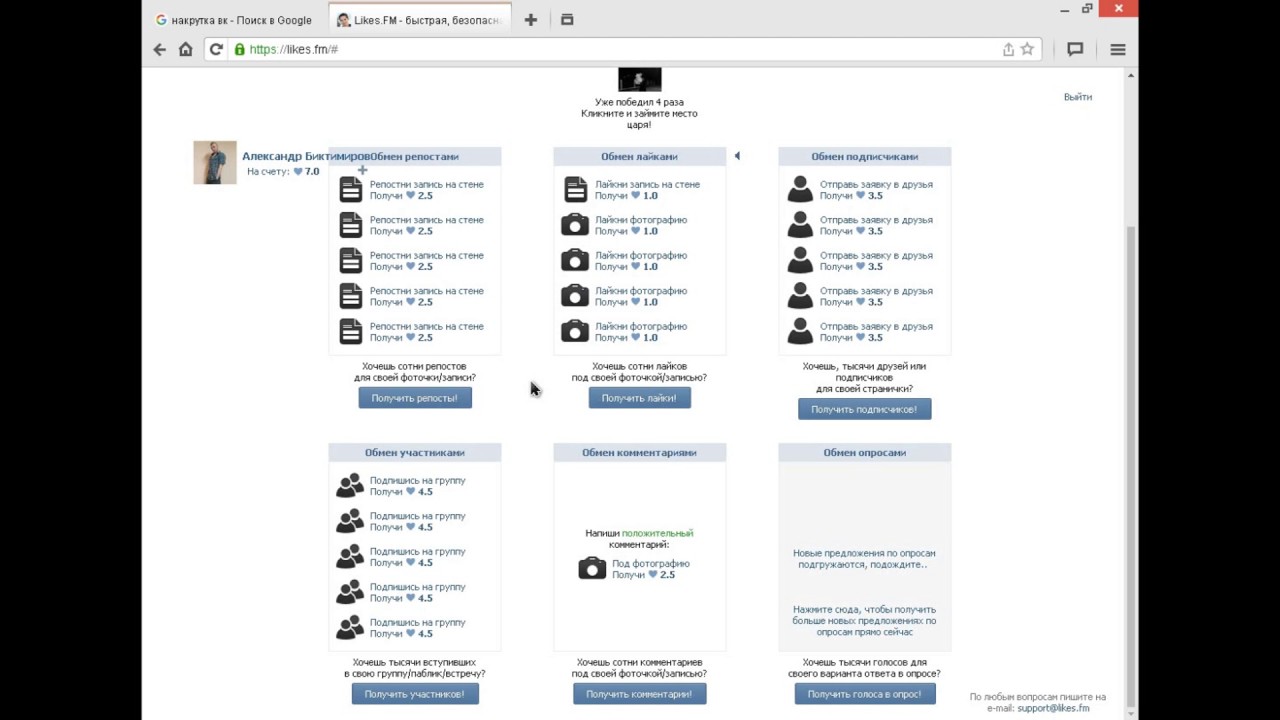This screenshot has height=720, width=1280.
Task: Click the browser back arrow button
Action: coord(159,49)
